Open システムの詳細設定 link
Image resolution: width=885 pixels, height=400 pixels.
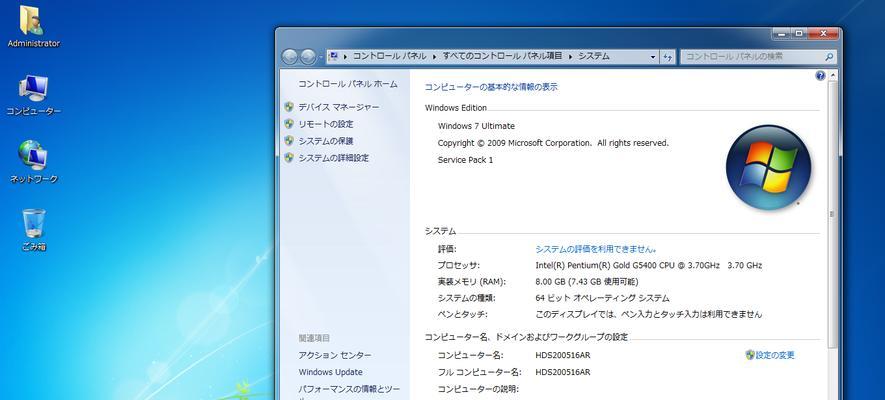click(334, 158)
